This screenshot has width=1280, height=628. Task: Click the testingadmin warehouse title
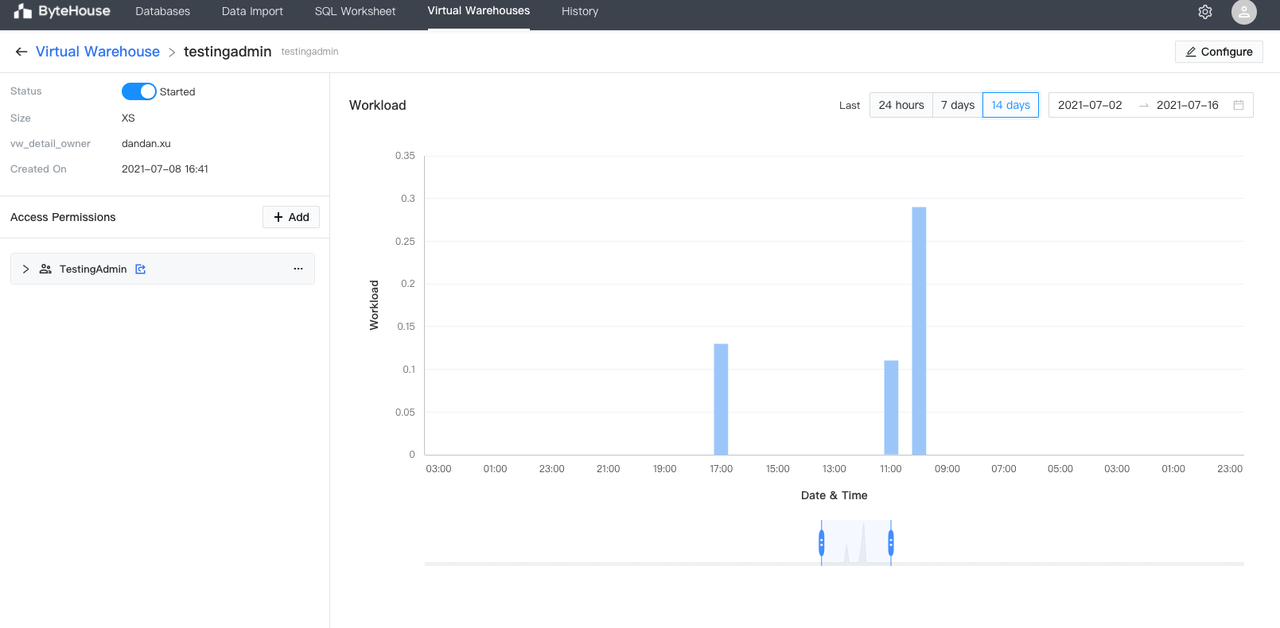pyautogui.click(x=228, y=52)
